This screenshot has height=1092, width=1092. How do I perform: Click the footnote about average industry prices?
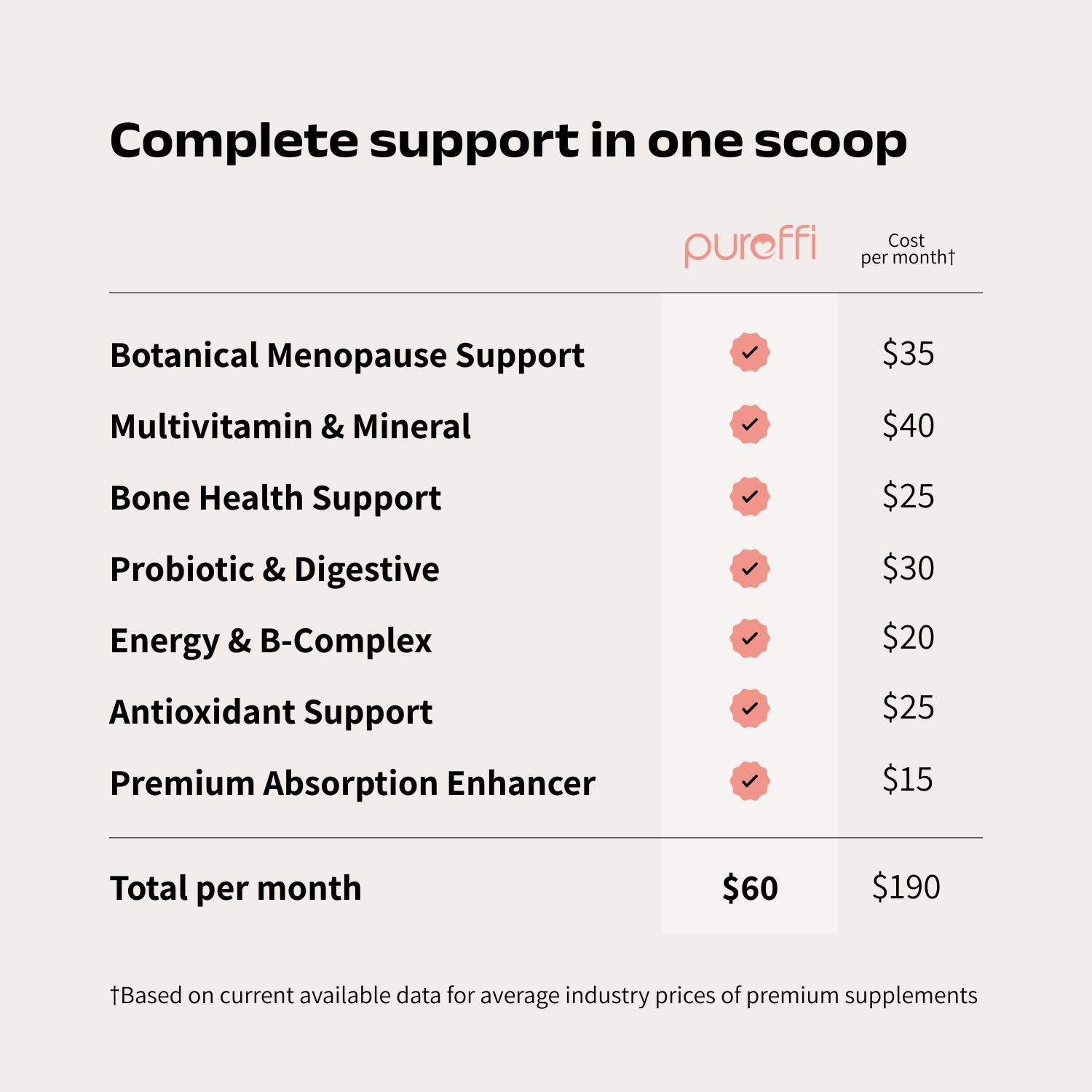pyautogui.click(x=543, y=995)
